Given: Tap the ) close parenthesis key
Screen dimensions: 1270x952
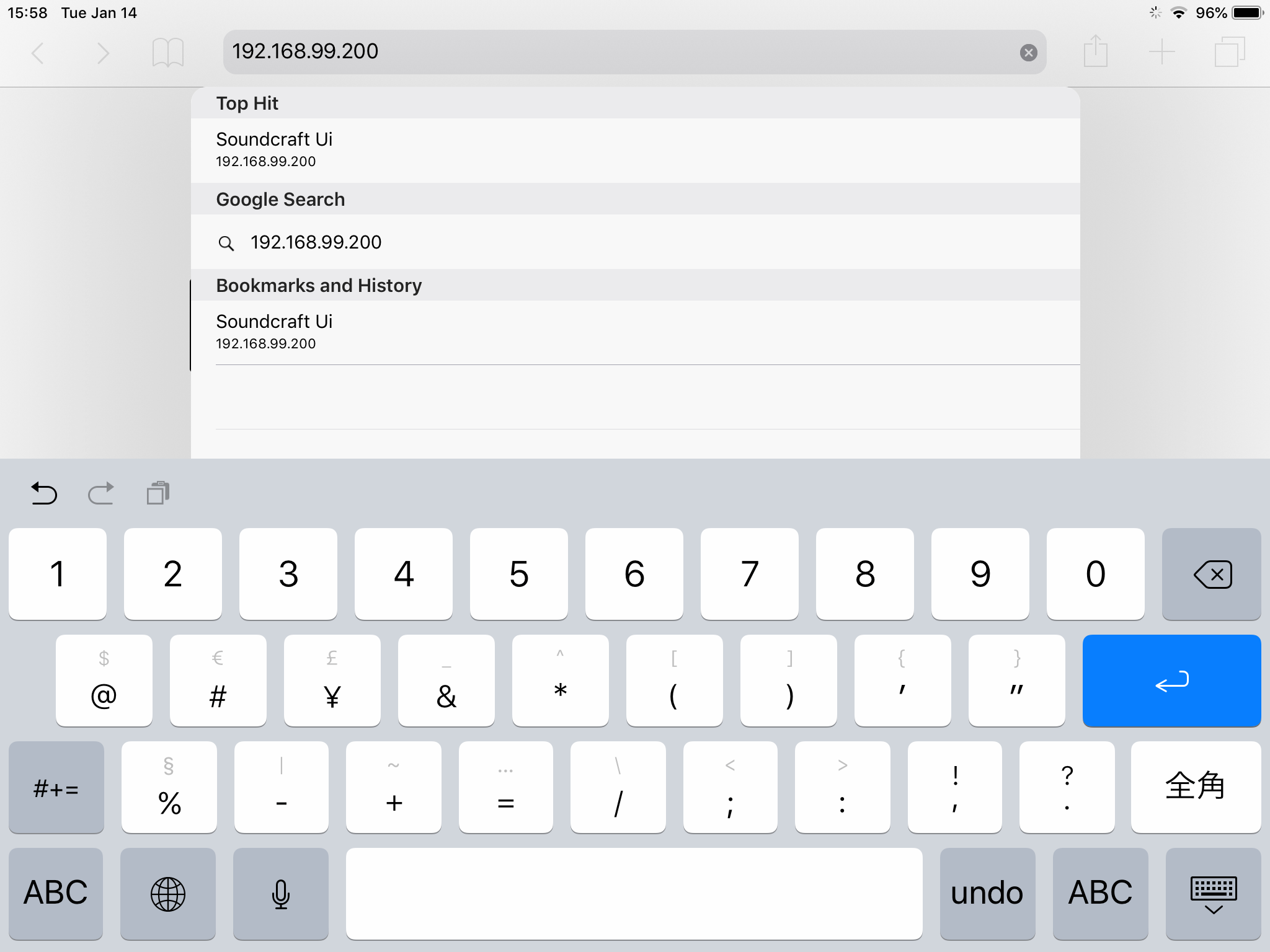Looking at the screenshot, I should 789,681.
